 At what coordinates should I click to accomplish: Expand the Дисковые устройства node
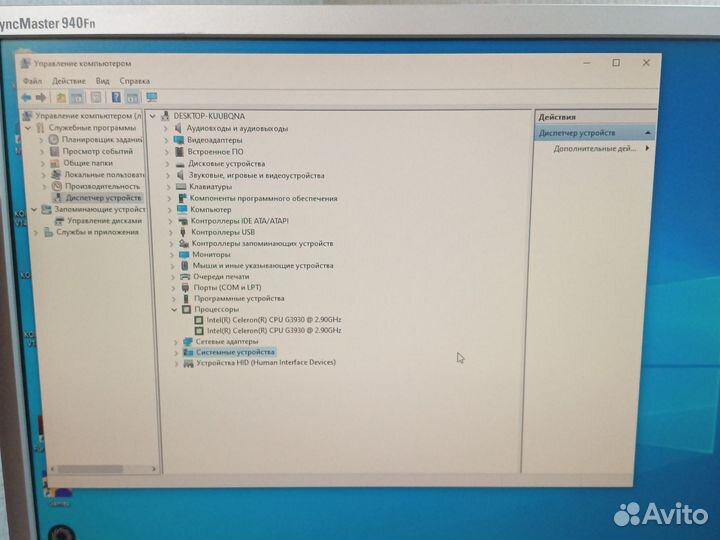167,164
